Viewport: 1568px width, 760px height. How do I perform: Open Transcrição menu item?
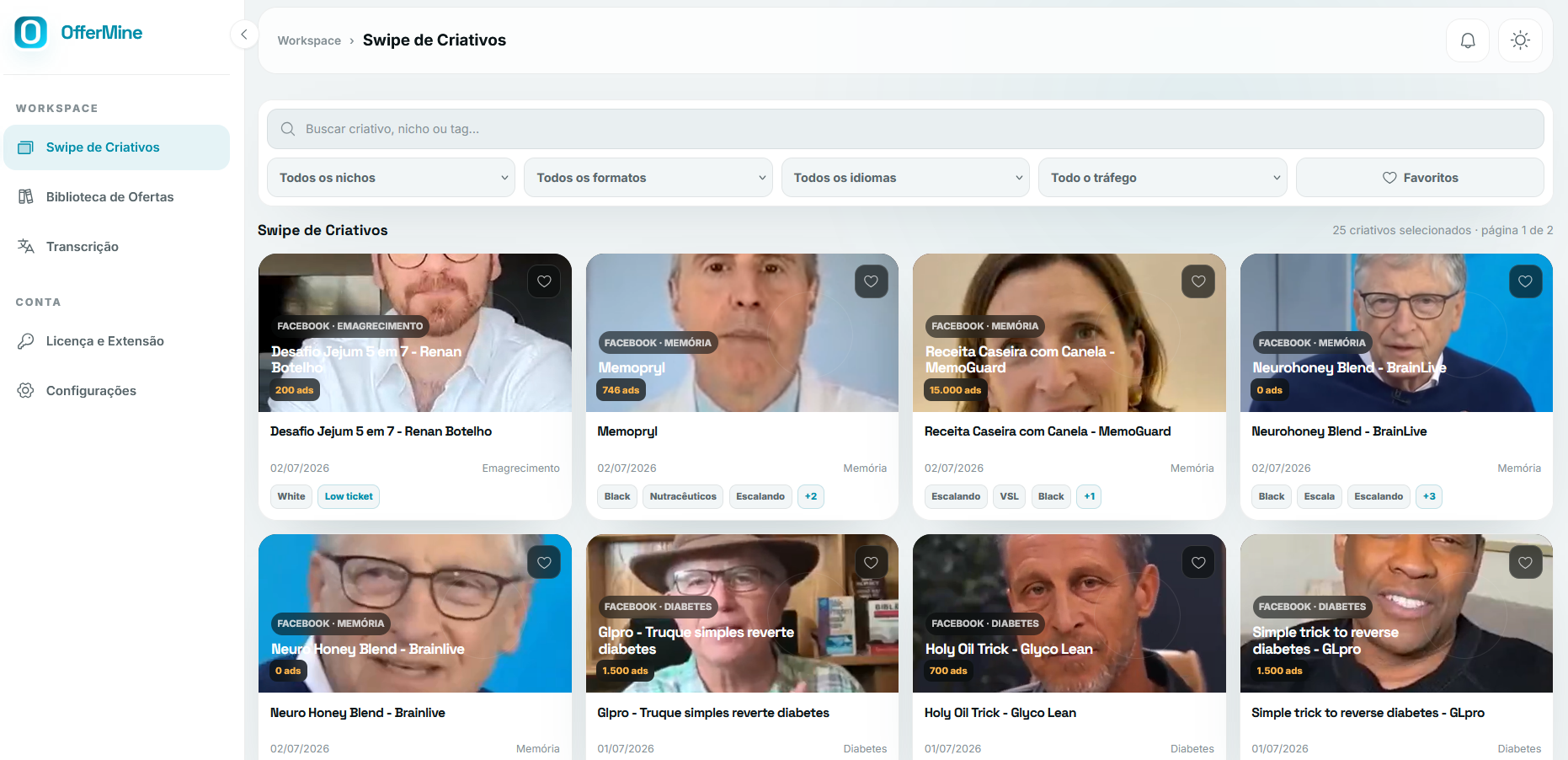click(116, 246)
